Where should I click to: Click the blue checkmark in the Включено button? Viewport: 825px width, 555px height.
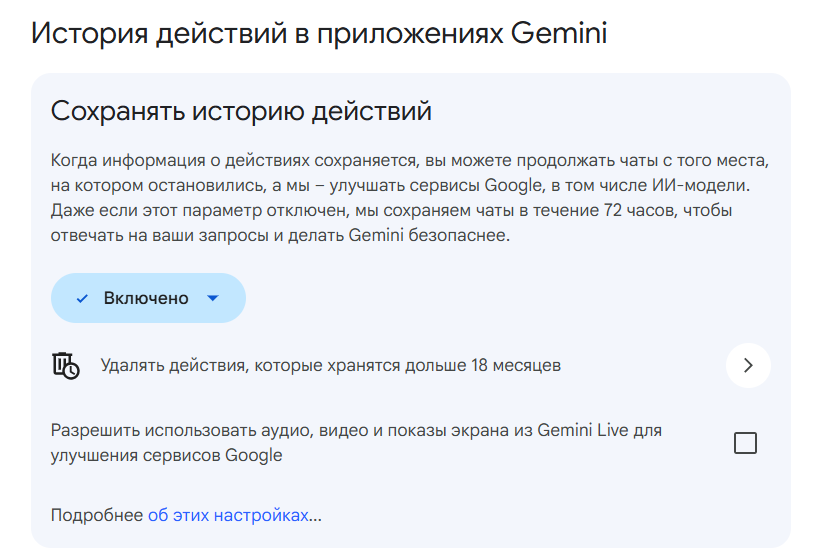(82, 298)
